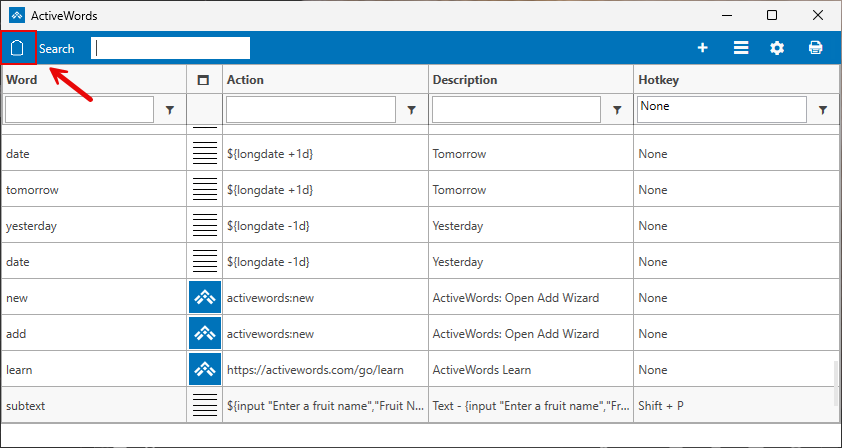Image resolution: width=842 pixels, height=448 pixels.
Task: Focus the Search text box
Action: point(170,48)
